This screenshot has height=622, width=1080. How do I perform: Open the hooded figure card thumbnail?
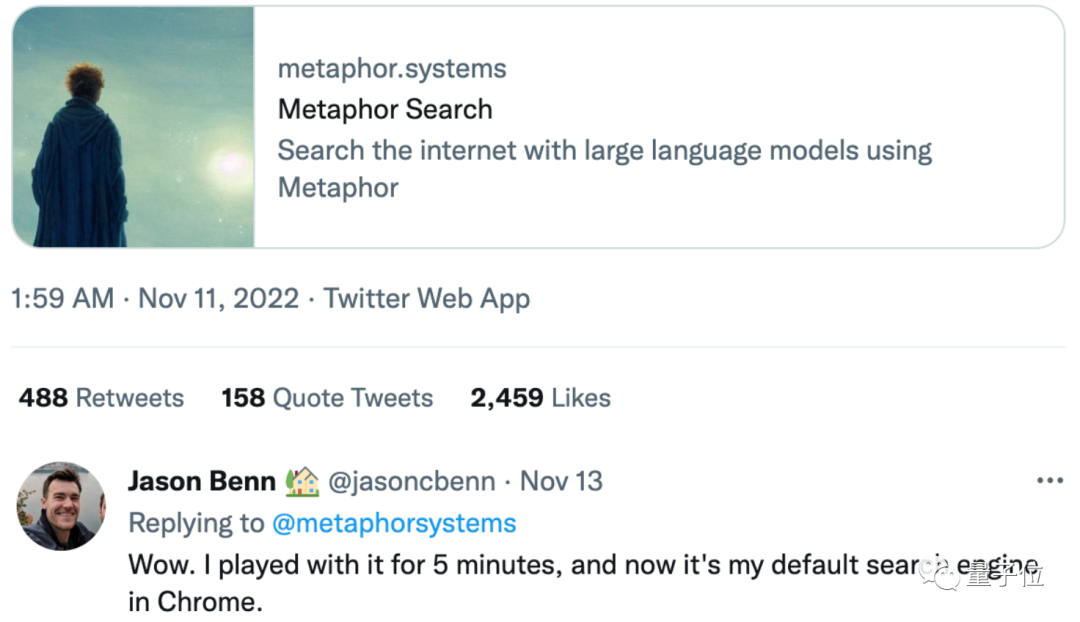tap(133, 127)
